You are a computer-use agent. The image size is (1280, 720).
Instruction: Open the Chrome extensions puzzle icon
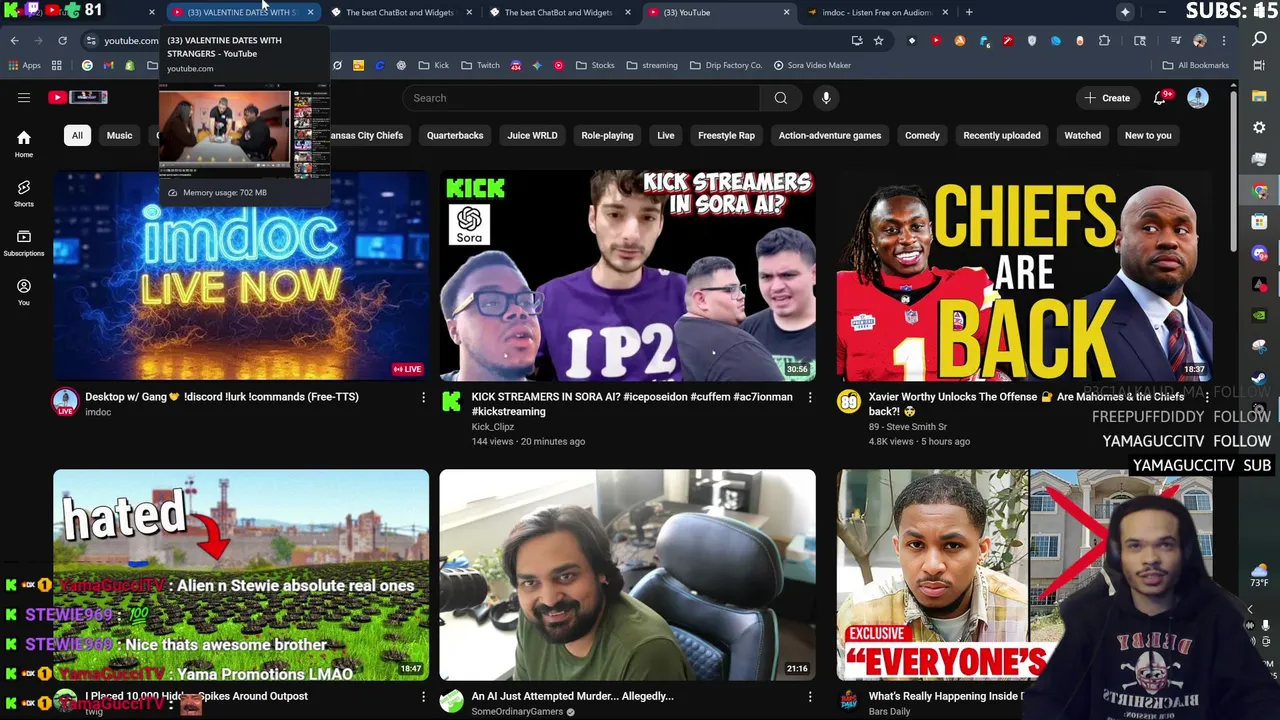coord(1104,41)
